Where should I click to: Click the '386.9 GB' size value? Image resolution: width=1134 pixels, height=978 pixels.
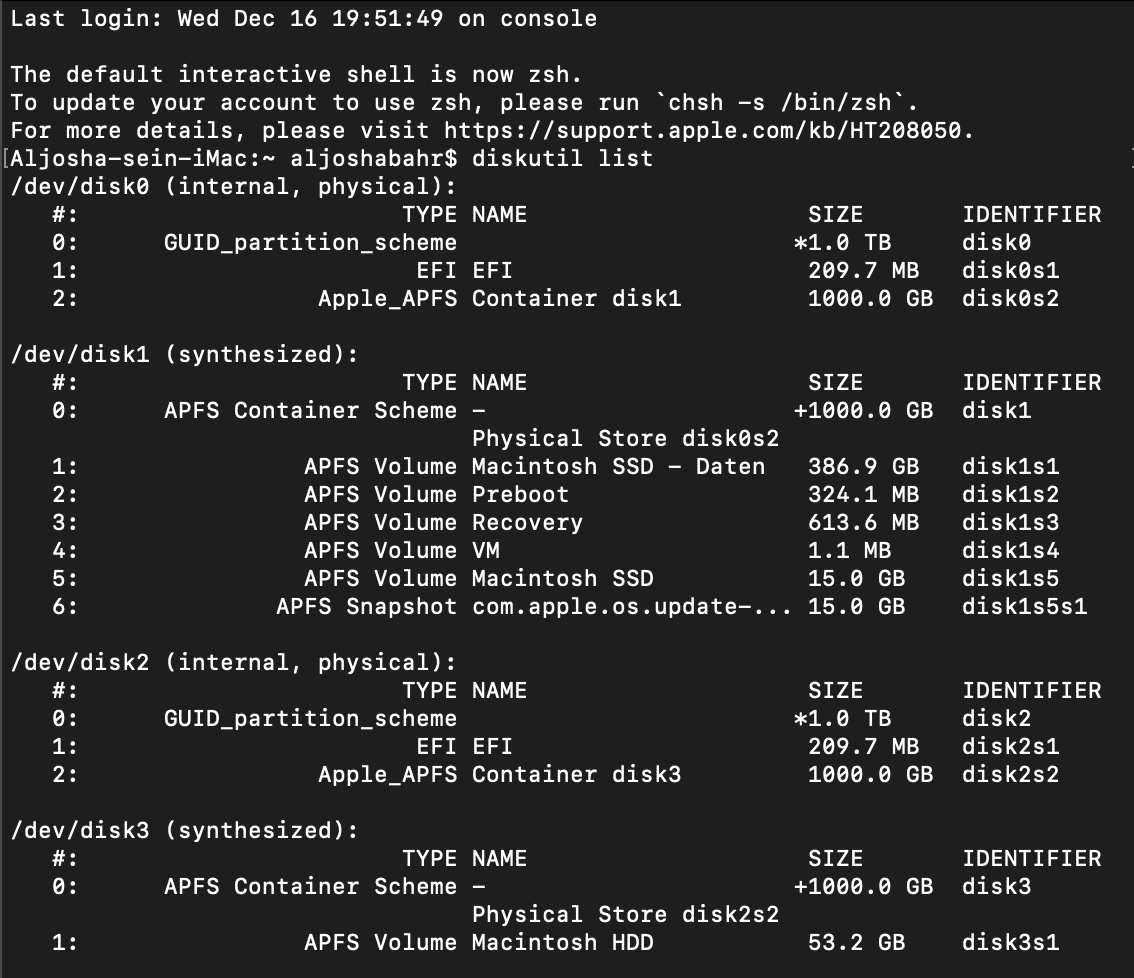point(863,466)
